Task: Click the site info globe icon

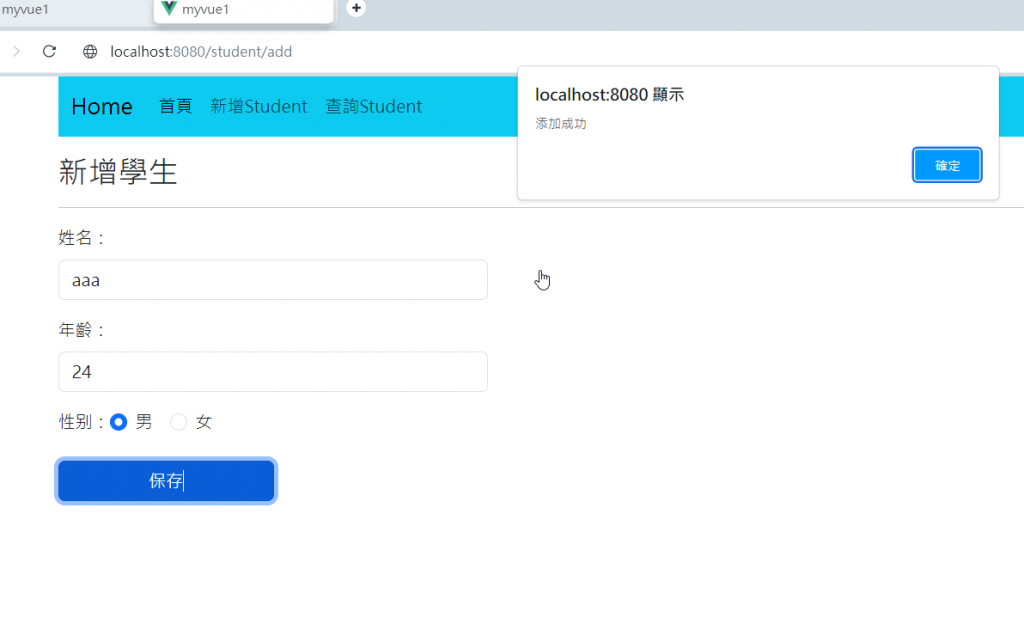Action: pos(90,52)
